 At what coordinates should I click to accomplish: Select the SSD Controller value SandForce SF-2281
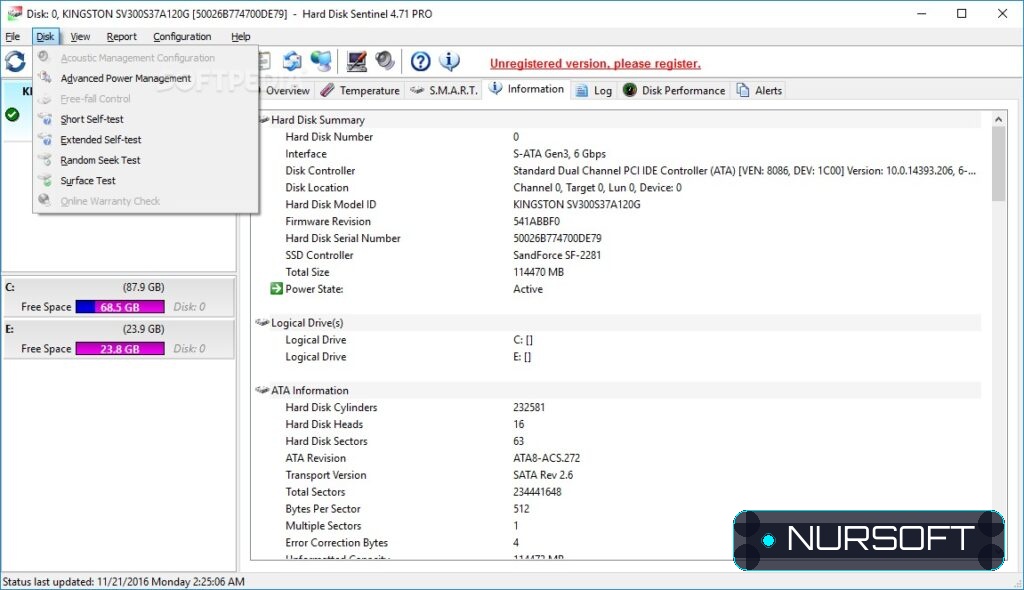pos(556,255)
